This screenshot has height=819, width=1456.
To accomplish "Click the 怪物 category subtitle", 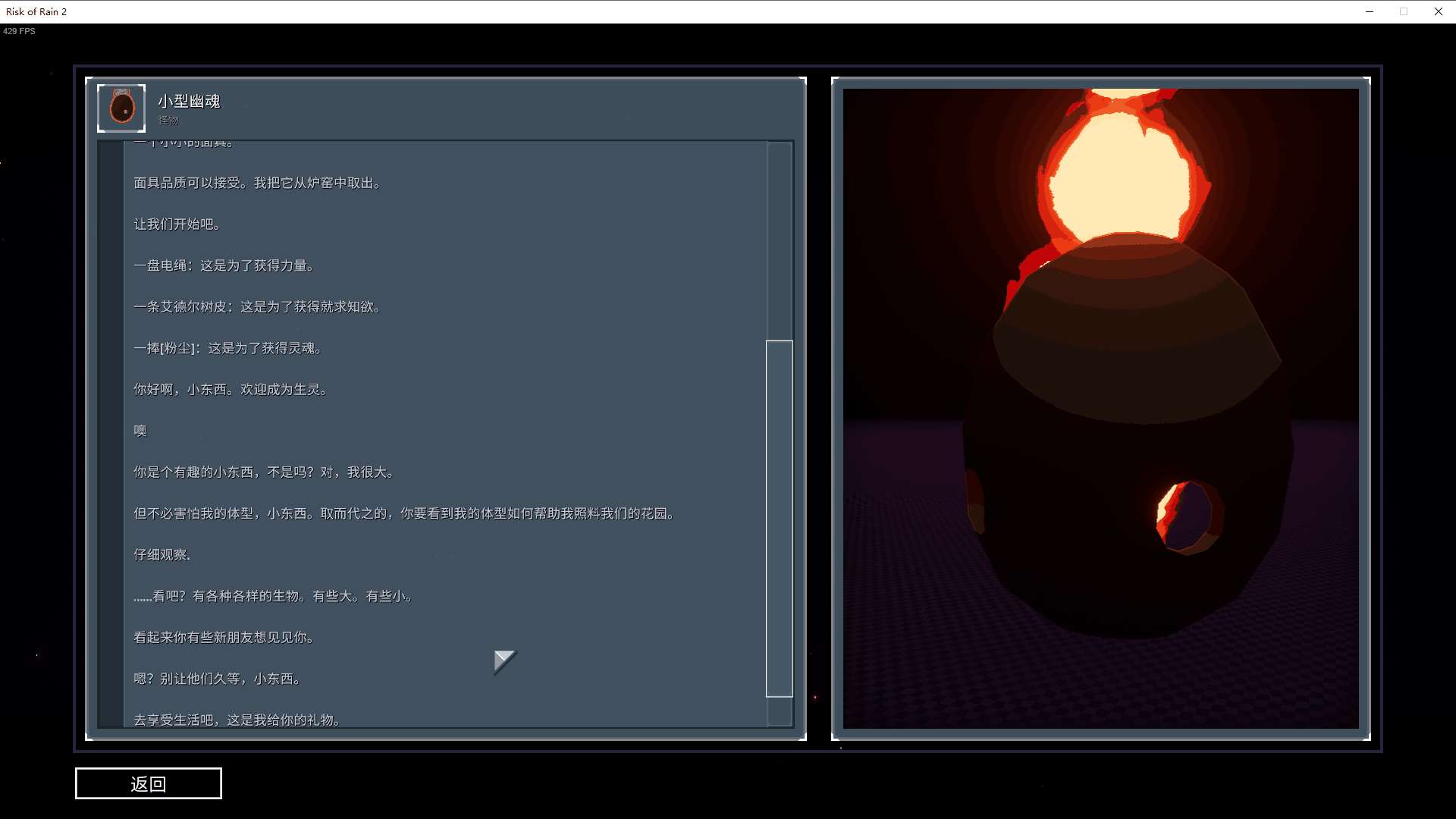I will [x=168, y=121].
